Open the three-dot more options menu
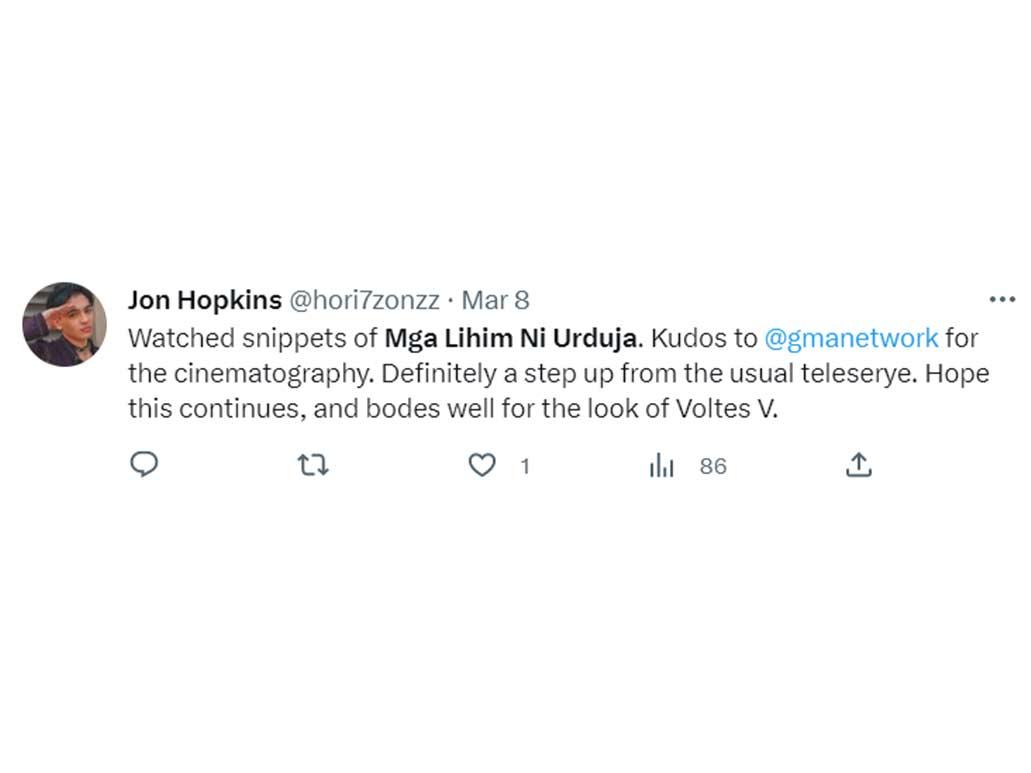Screen dimensions: 1031x773 click(x=1001, y=299)
